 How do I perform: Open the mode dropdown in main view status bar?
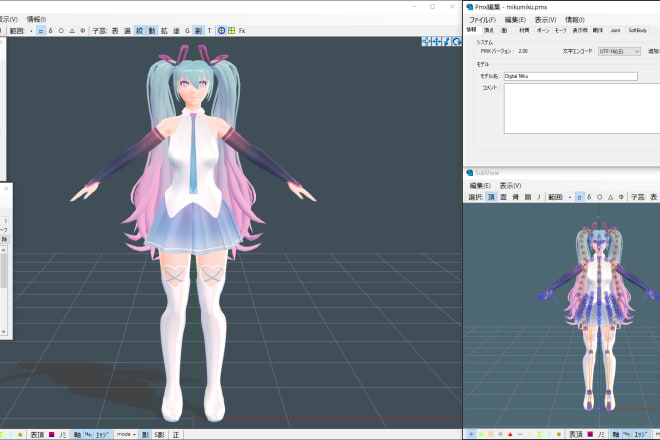pyautogui.click(x=126, y=435)
